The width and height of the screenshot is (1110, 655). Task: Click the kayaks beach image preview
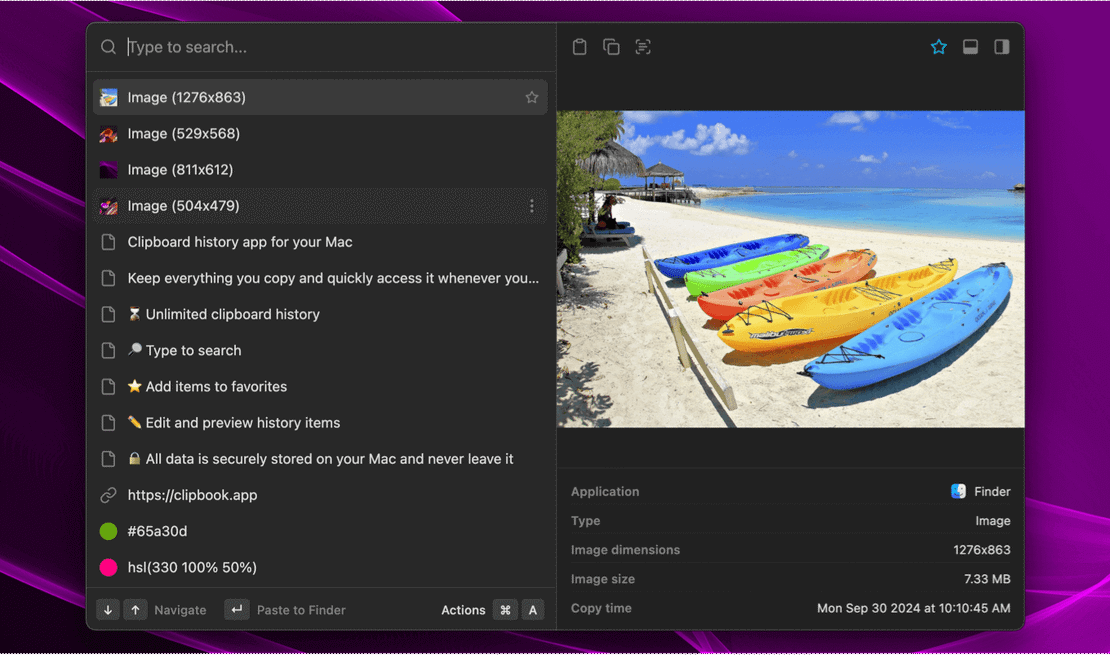coord(790,269)
